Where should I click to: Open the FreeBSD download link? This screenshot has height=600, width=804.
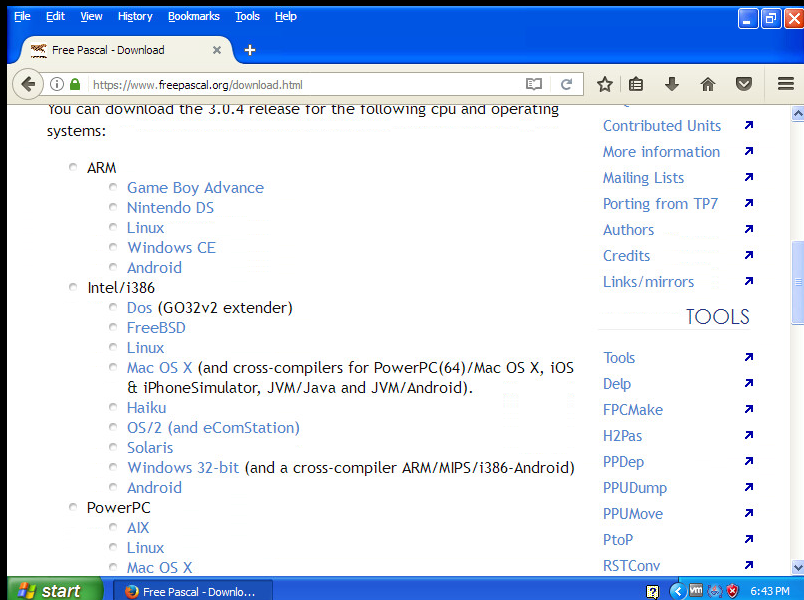pos(156,328)
